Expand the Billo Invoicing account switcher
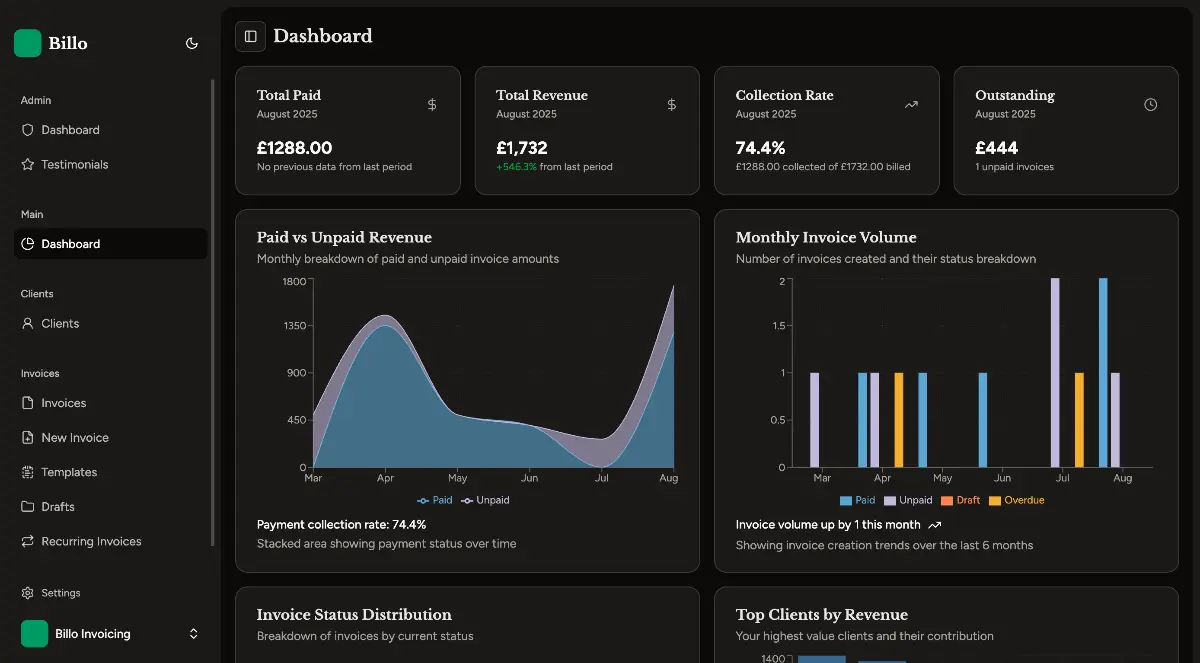Viewport: 1200px width, 663px height. pos(193,634)
